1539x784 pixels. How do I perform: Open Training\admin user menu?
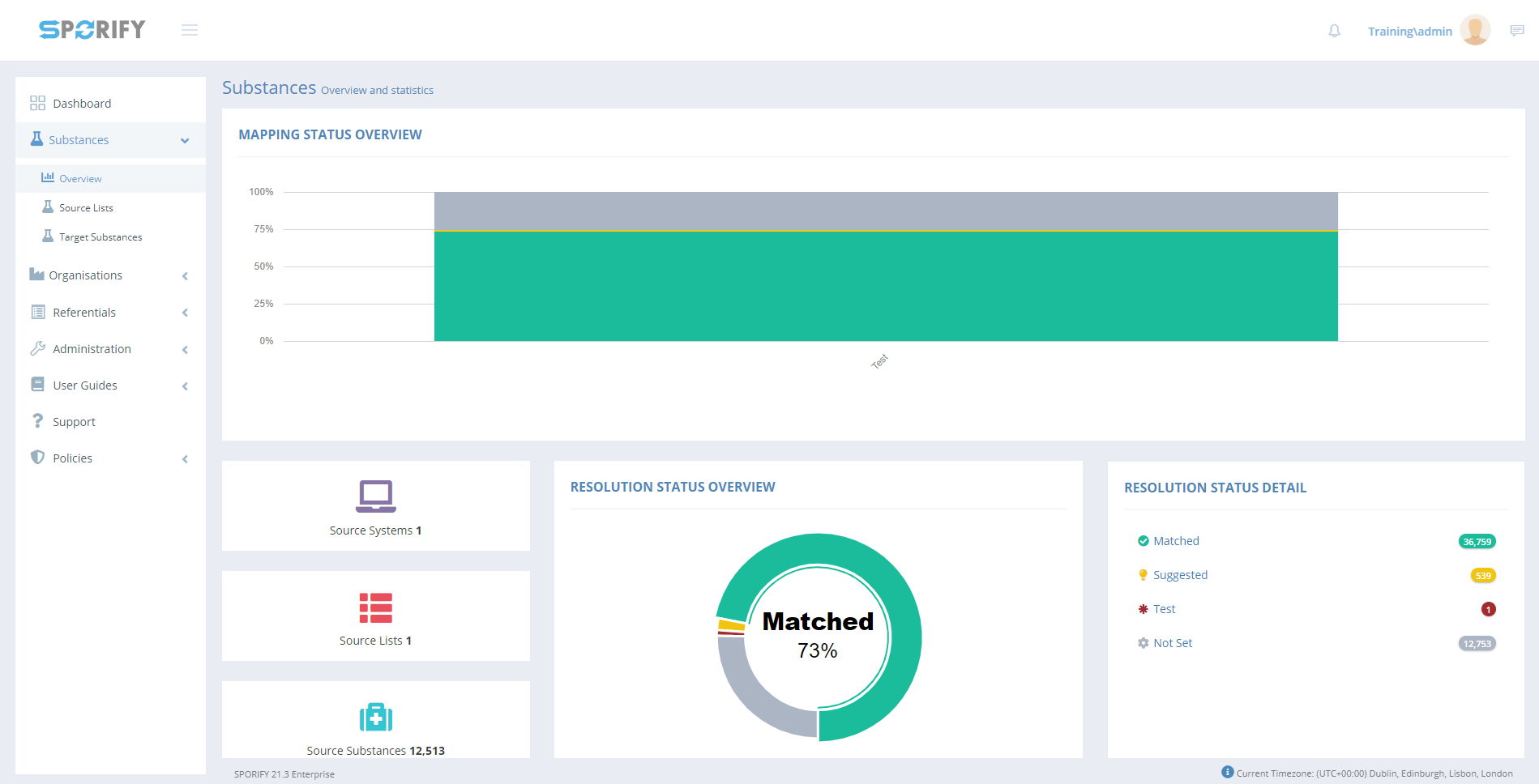(x=1409, y=32)
